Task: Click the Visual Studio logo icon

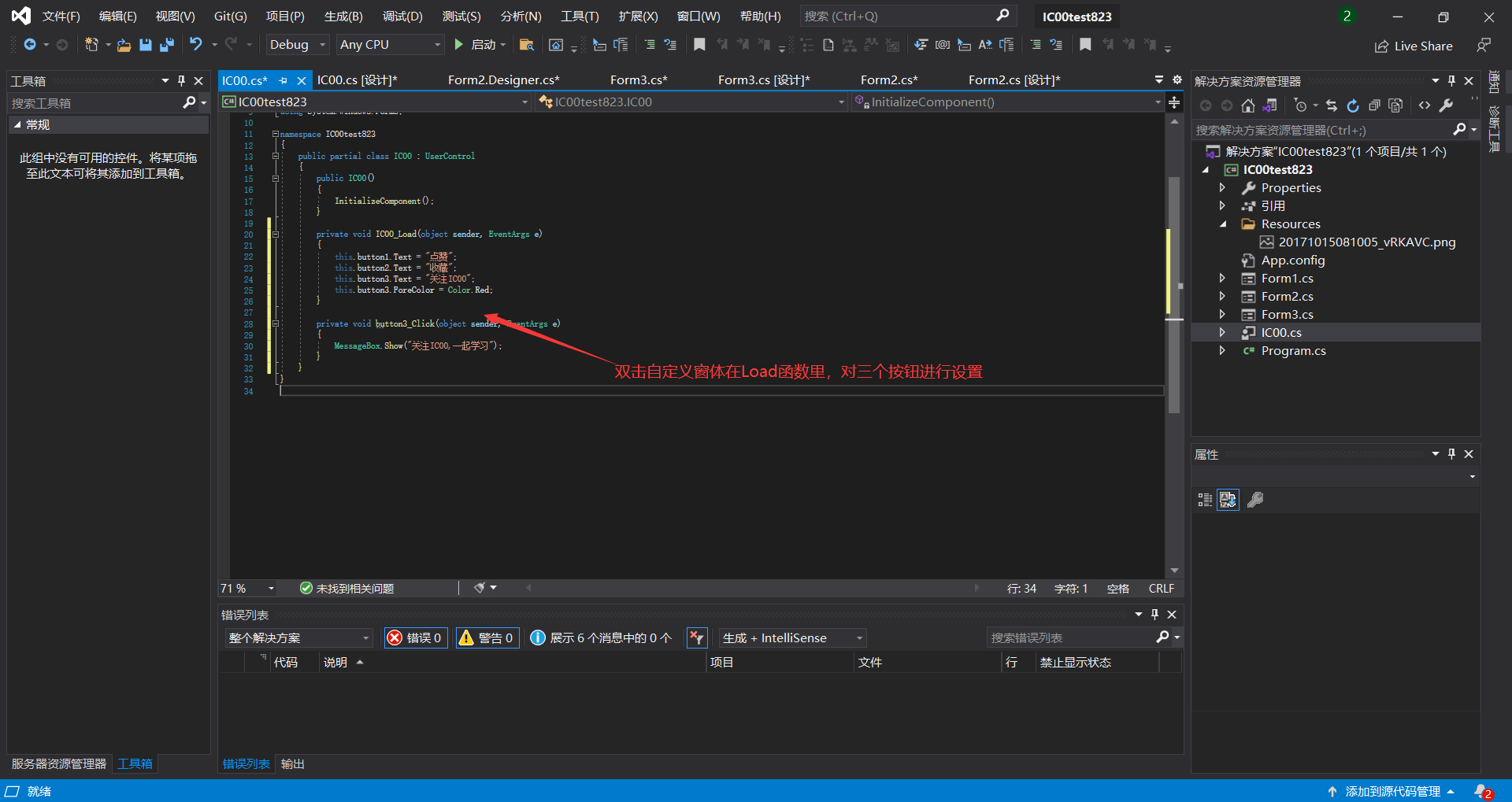Action: (21, 16)
